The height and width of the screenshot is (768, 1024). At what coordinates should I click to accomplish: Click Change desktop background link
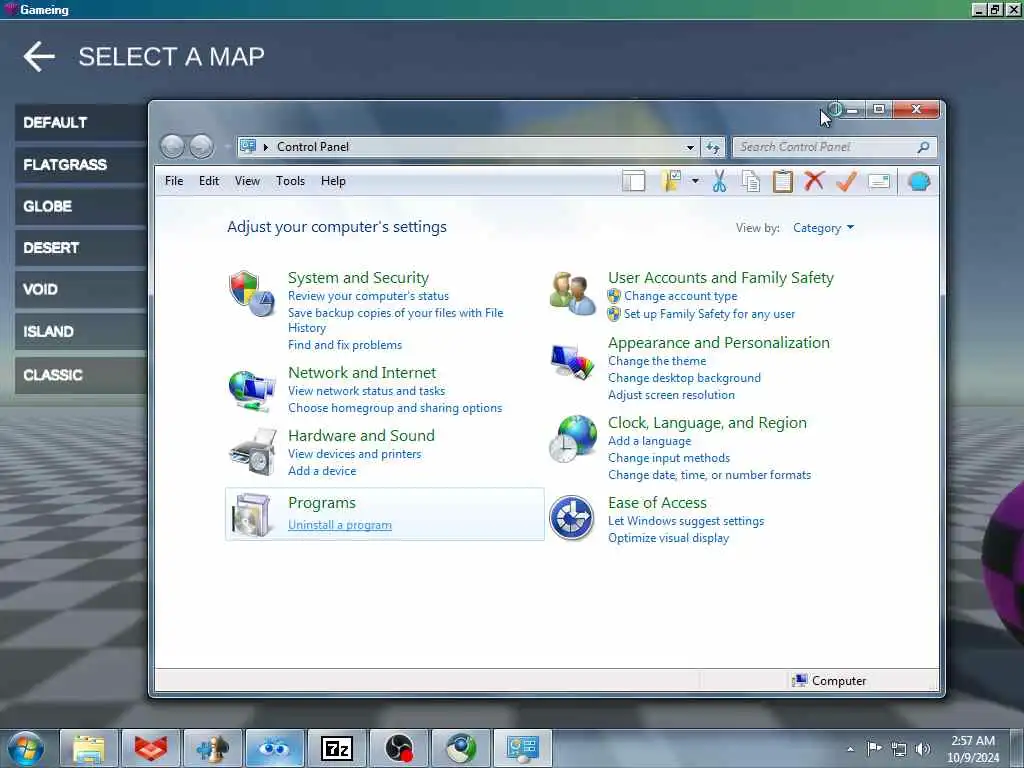click(684, 378)
